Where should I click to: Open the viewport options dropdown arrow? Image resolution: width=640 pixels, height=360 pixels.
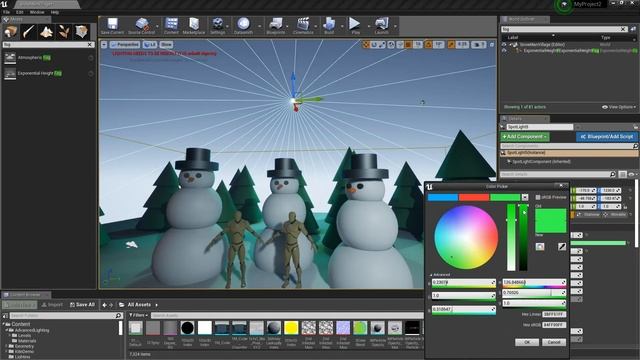pyautogui.click(x=104, y=44)
